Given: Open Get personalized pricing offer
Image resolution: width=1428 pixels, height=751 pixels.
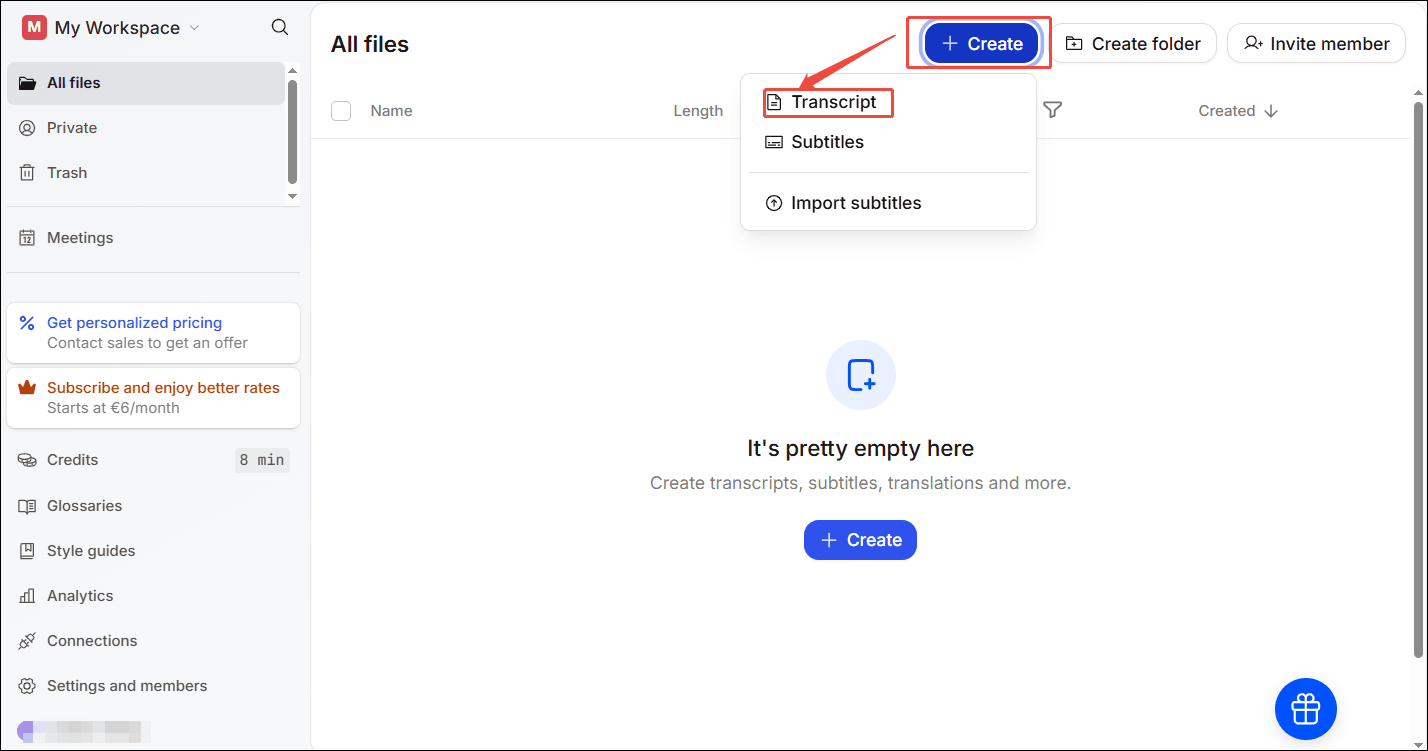Looking at the screenshot, I should [134, 322].
